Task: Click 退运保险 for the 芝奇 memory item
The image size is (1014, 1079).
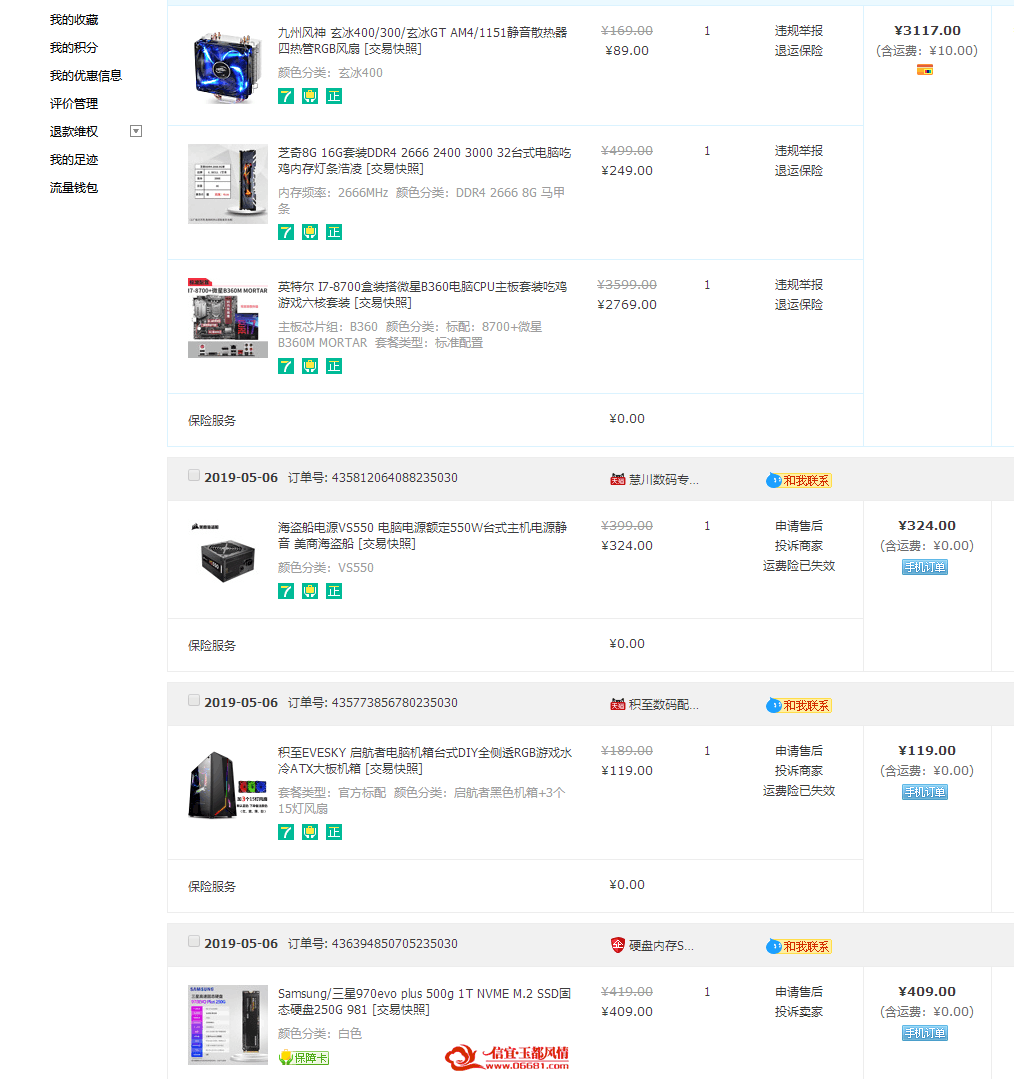Action: [799, 171]
